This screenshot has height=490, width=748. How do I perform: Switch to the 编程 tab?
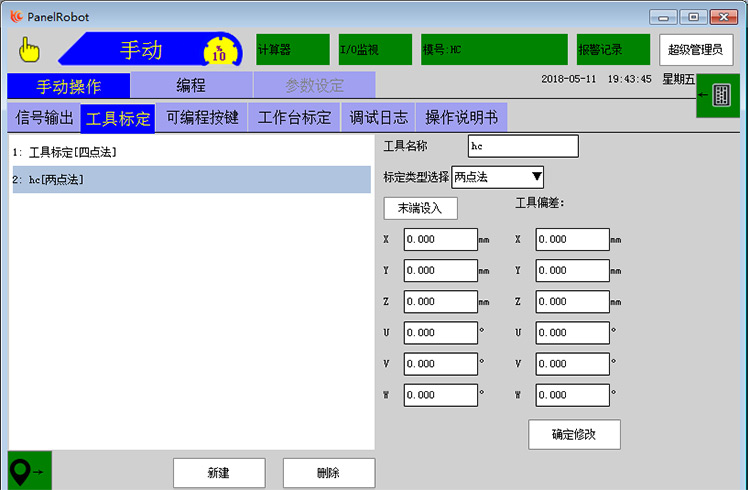(191, 86)
